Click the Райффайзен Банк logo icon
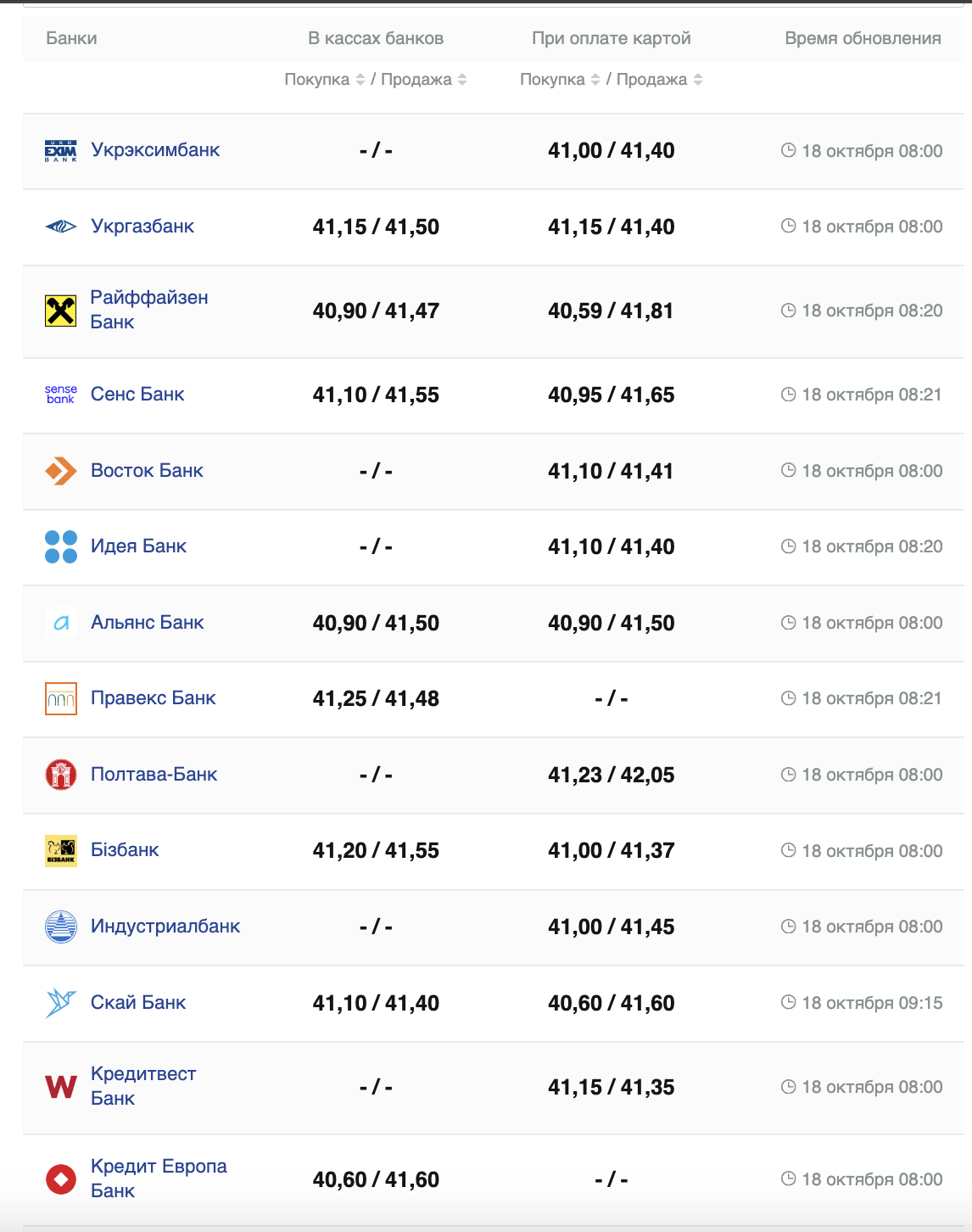 point(60,311)
